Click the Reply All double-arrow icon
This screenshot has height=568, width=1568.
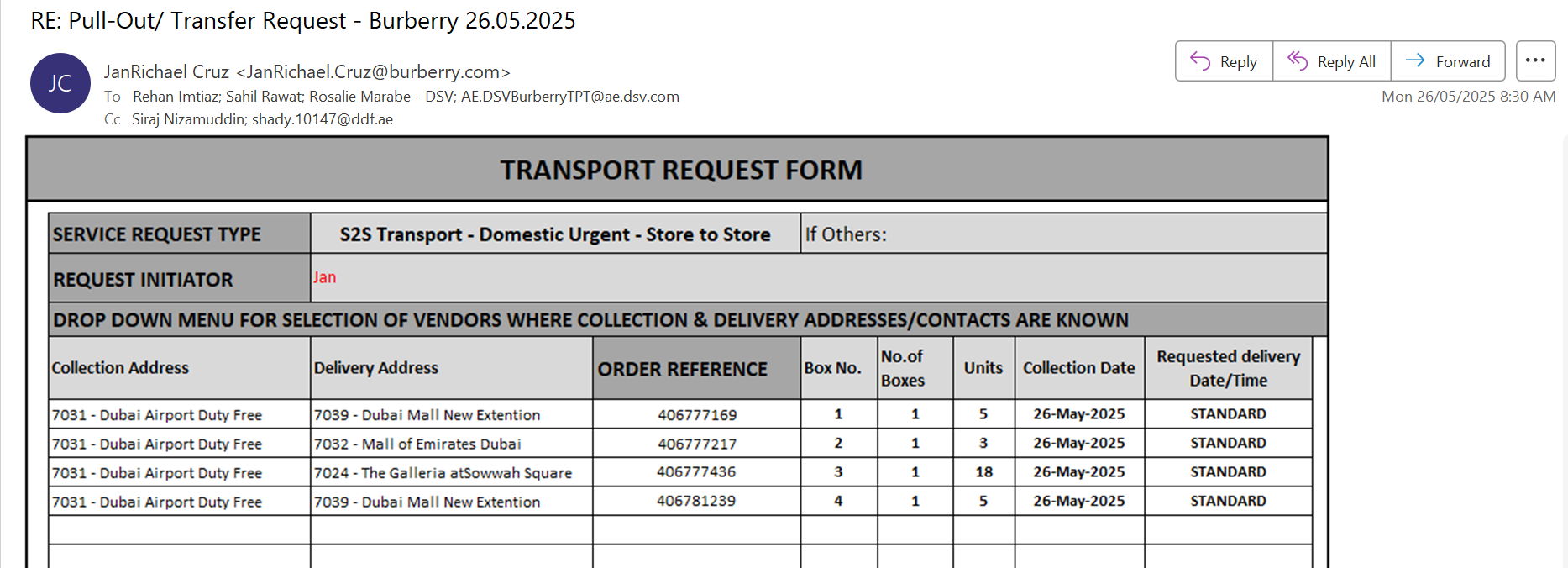pyautogui.click(x=1298, y=61)
